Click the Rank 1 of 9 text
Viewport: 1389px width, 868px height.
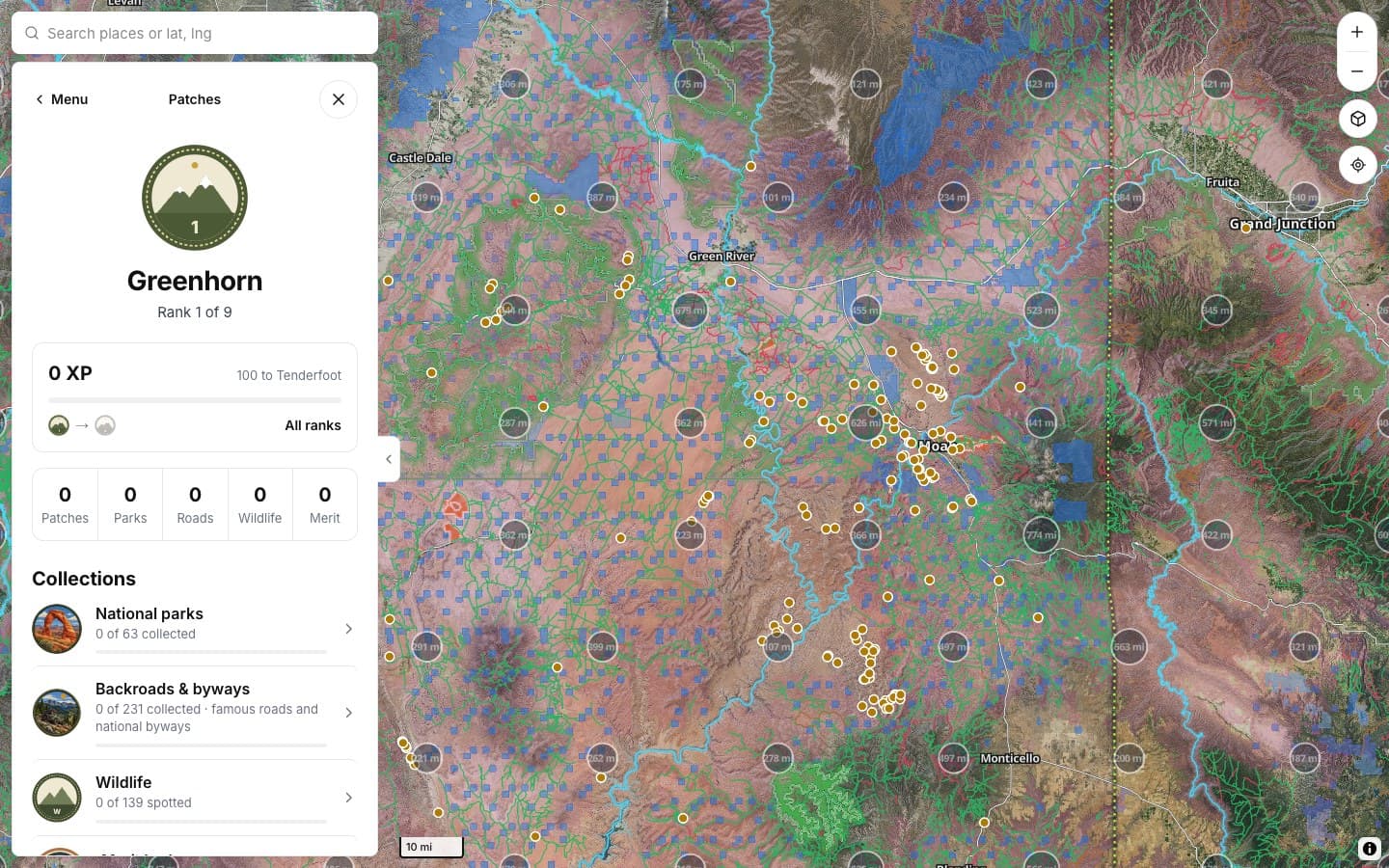tap(195, 312)
